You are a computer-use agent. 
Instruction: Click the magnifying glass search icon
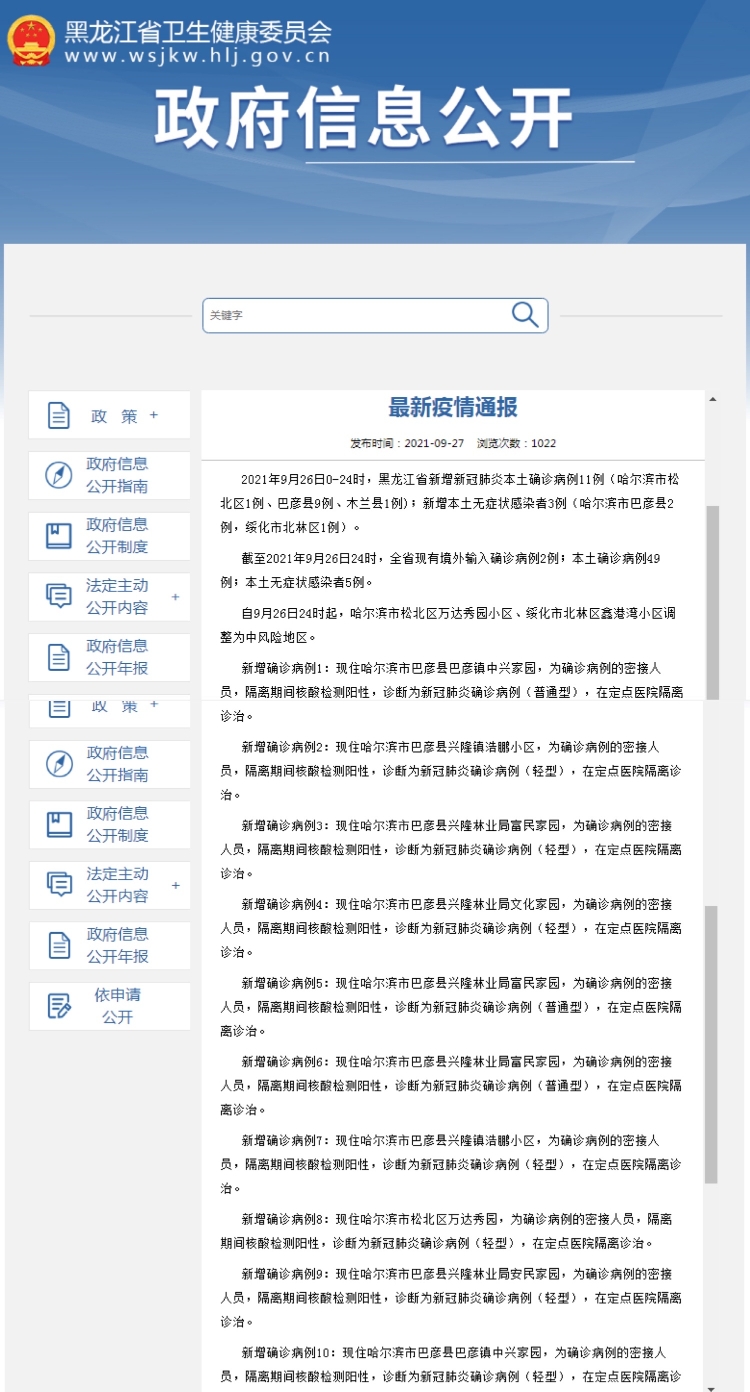pos(525,315)
